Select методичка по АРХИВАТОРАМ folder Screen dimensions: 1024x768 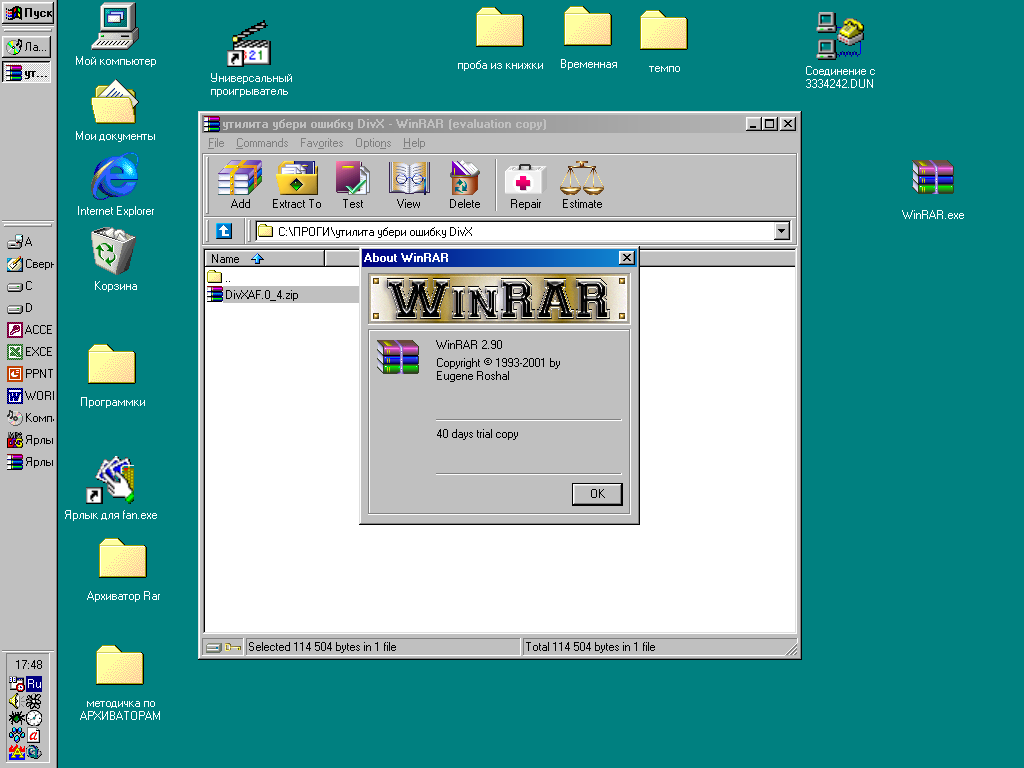(120, 683)
